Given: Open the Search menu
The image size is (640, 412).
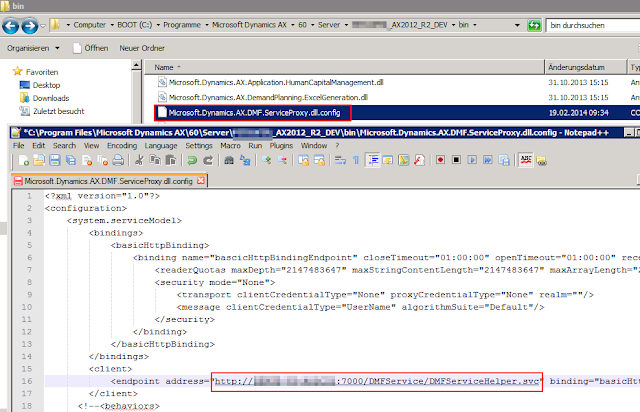Looking at the screenshot, I should pyautogui.click(x=64, y=146).
